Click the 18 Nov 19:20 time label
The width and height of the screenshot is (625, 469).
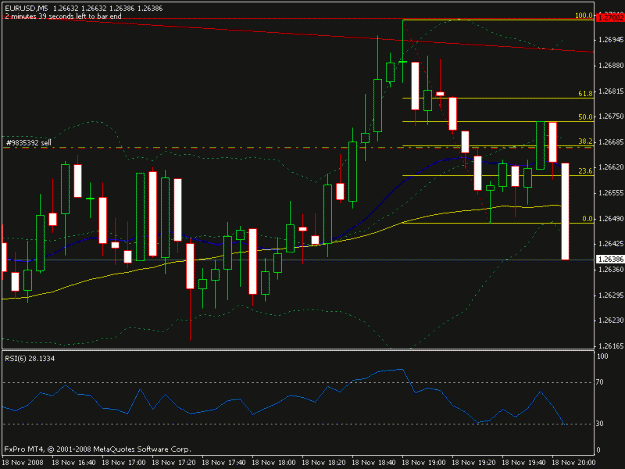(x=474, y=463)
